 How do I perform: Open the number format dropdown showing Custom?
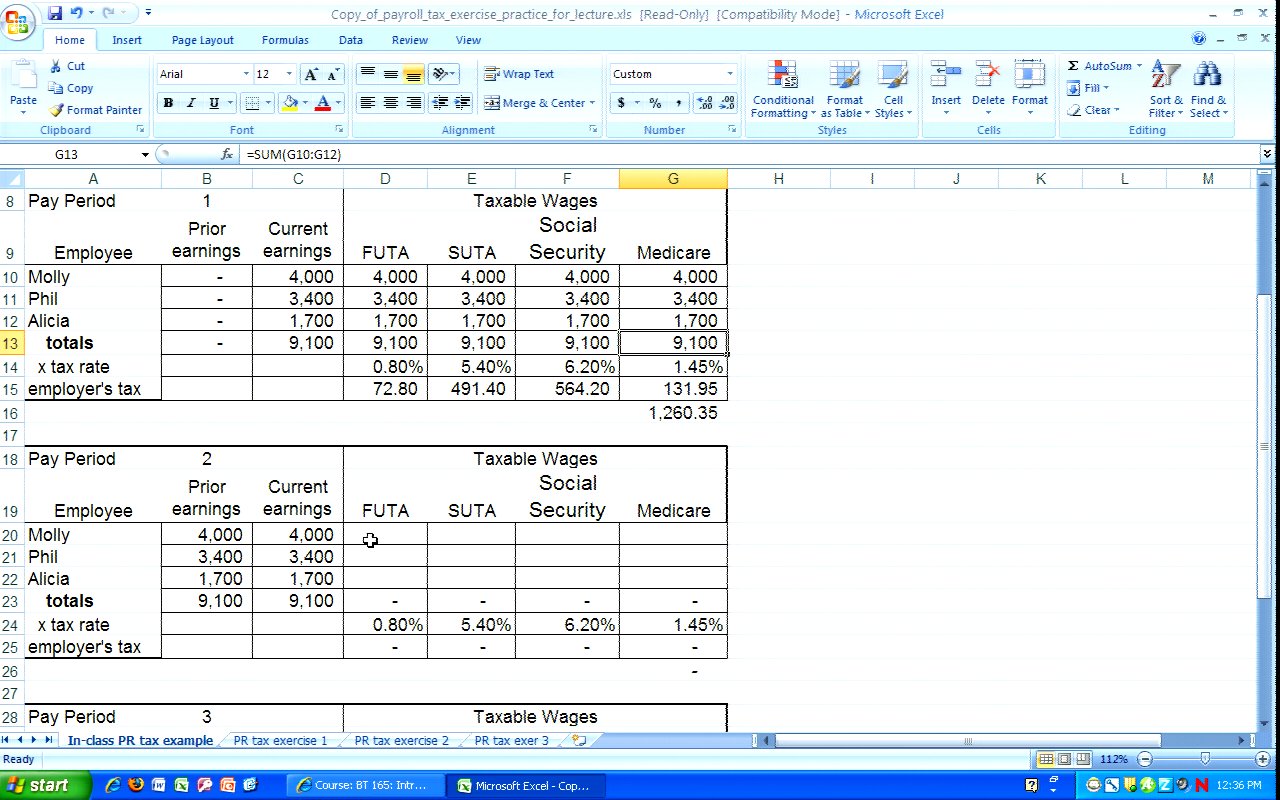pos(730,74)
